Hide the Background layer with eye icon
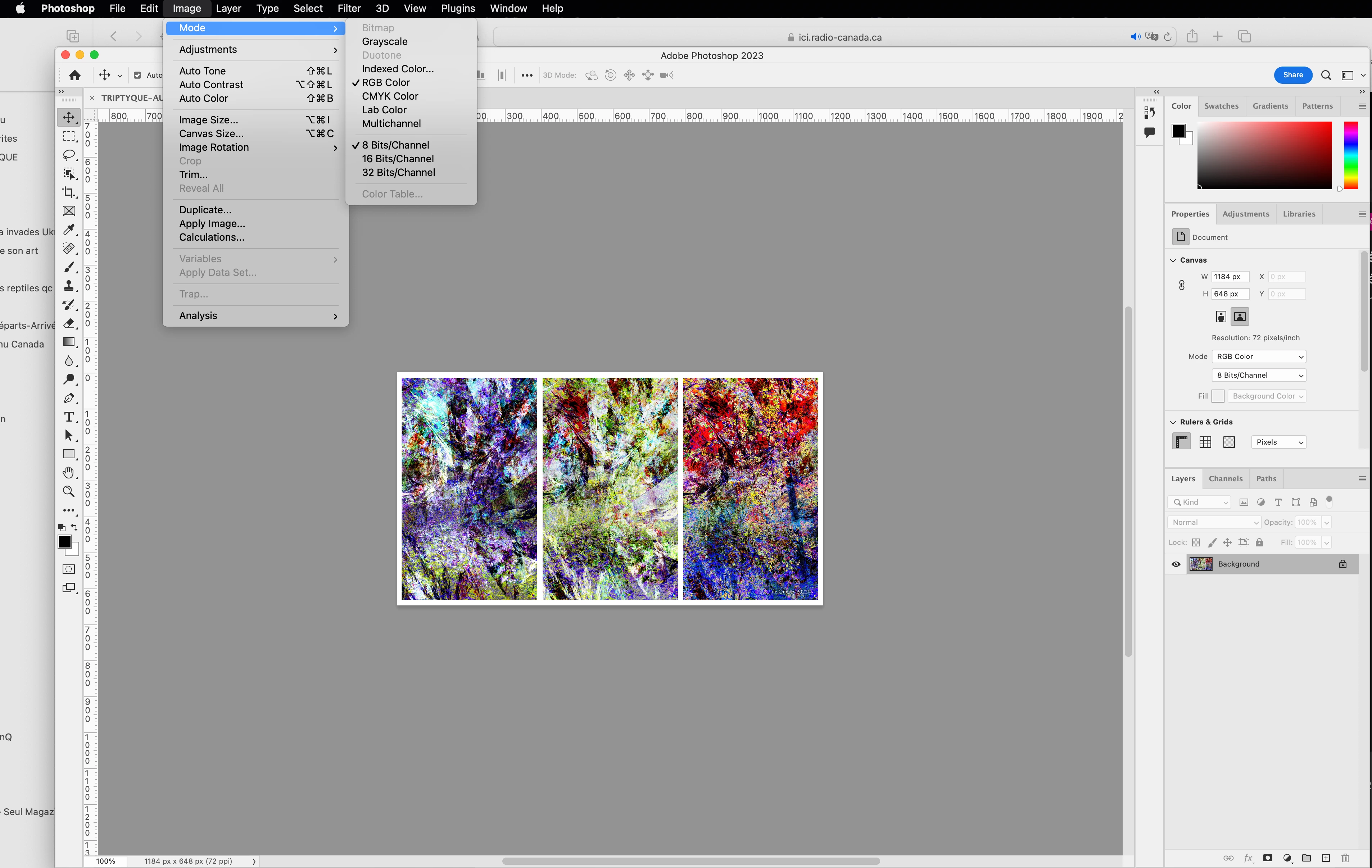Image resolution: width=1372 pixels, height=868 pixels. (1176, 564)
